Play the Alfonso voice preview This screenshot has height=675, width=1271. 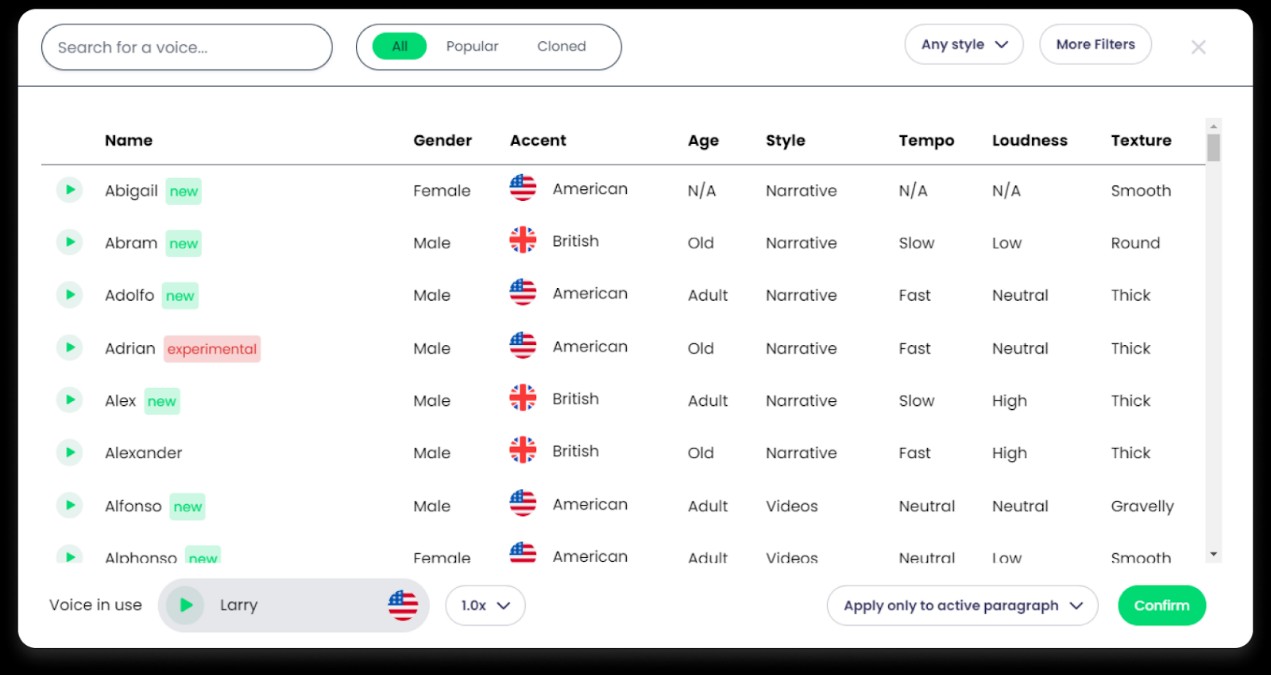pos(69,505)
